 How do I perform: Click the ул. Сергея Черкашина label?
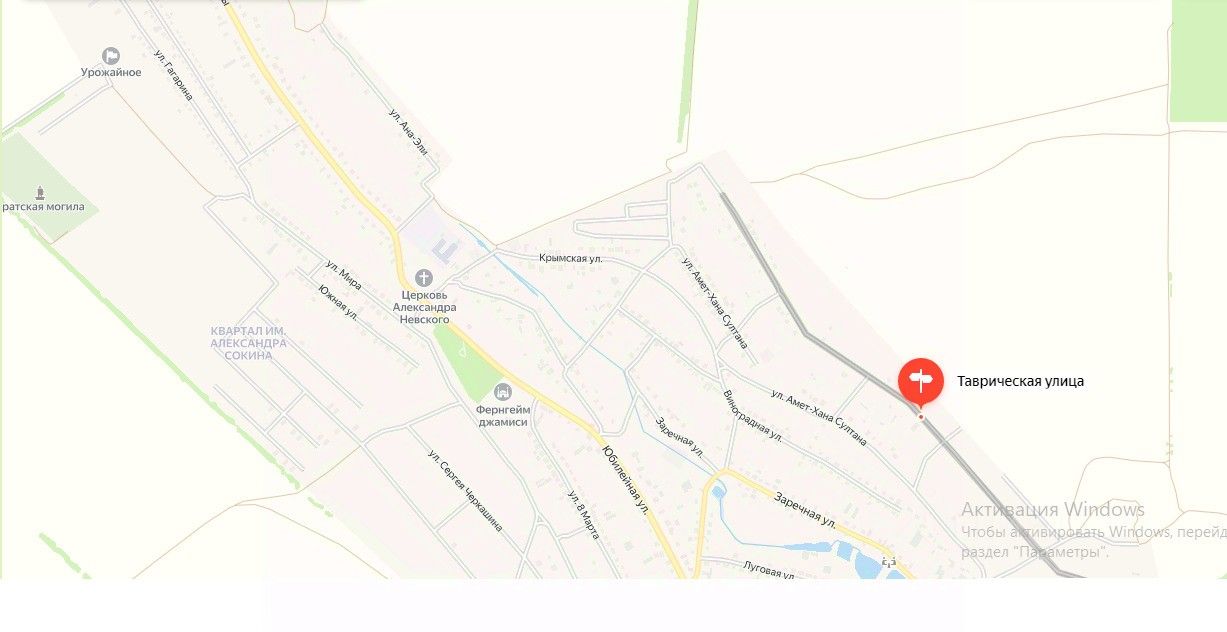coord(465,491)
